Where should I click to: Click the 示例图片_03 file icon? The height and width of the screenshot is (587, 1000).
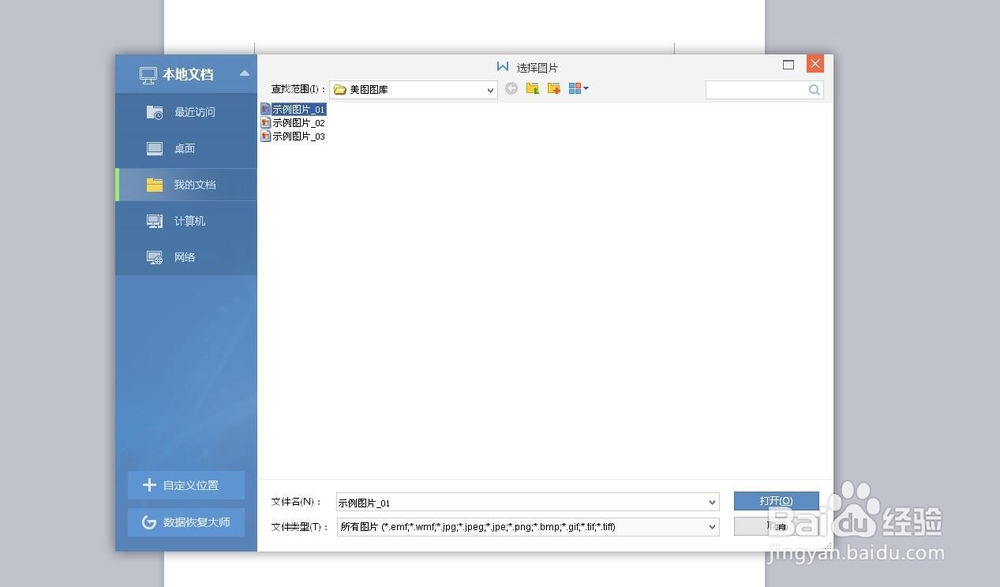tap(265, 136)
